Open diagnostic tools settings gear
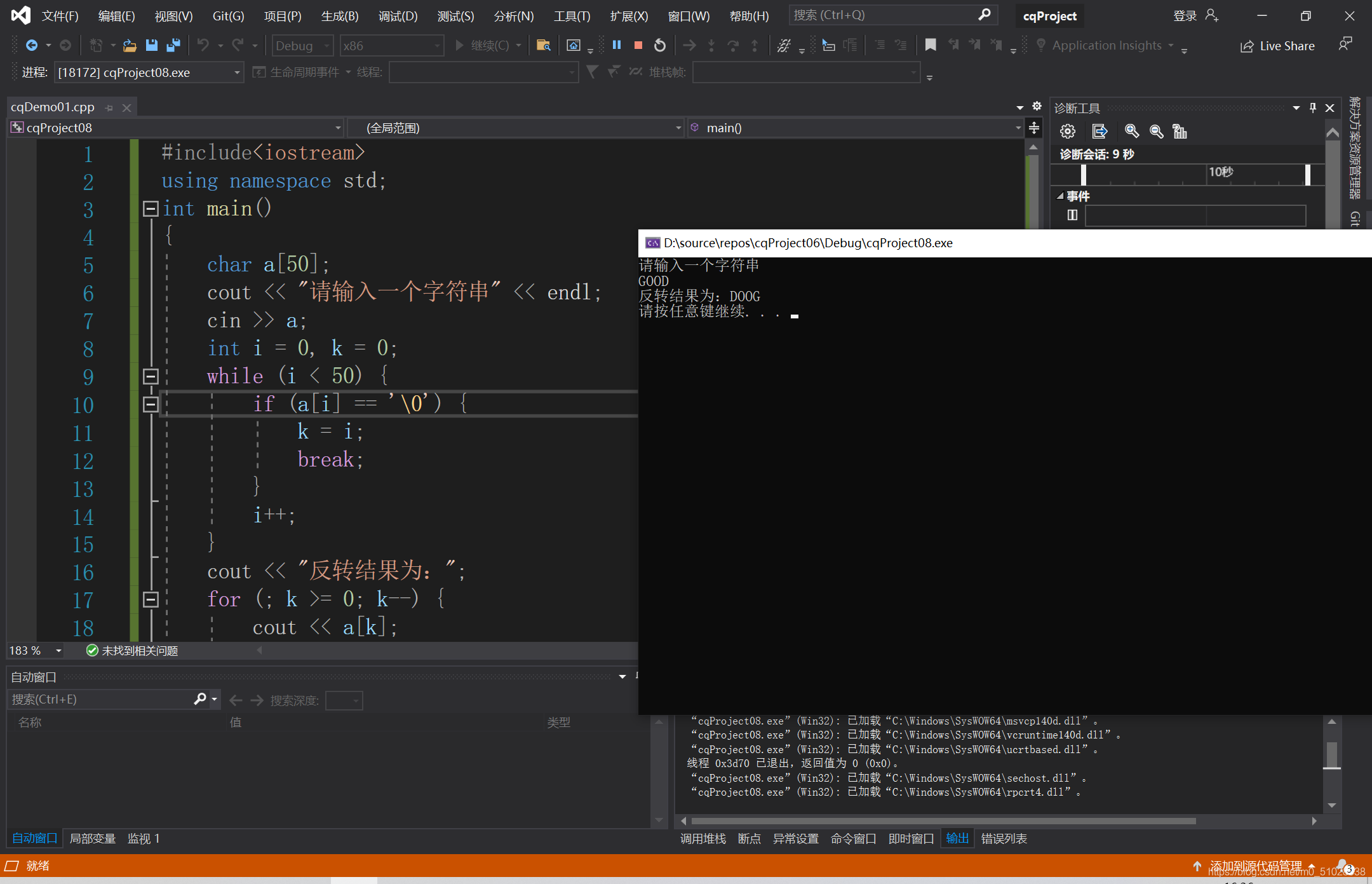 (x=1068, y=132)
